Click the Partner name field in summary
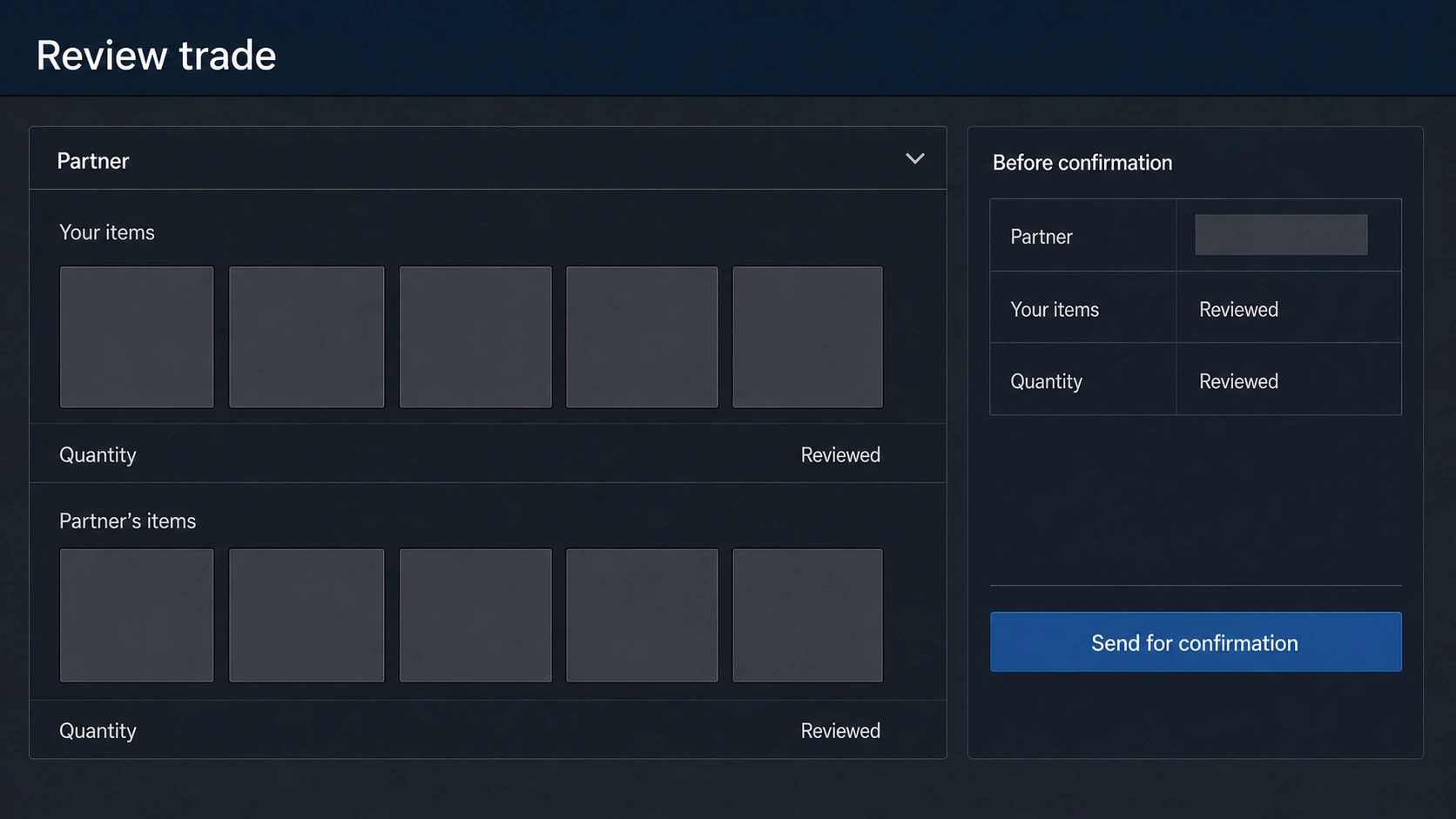 (1281, 235)
